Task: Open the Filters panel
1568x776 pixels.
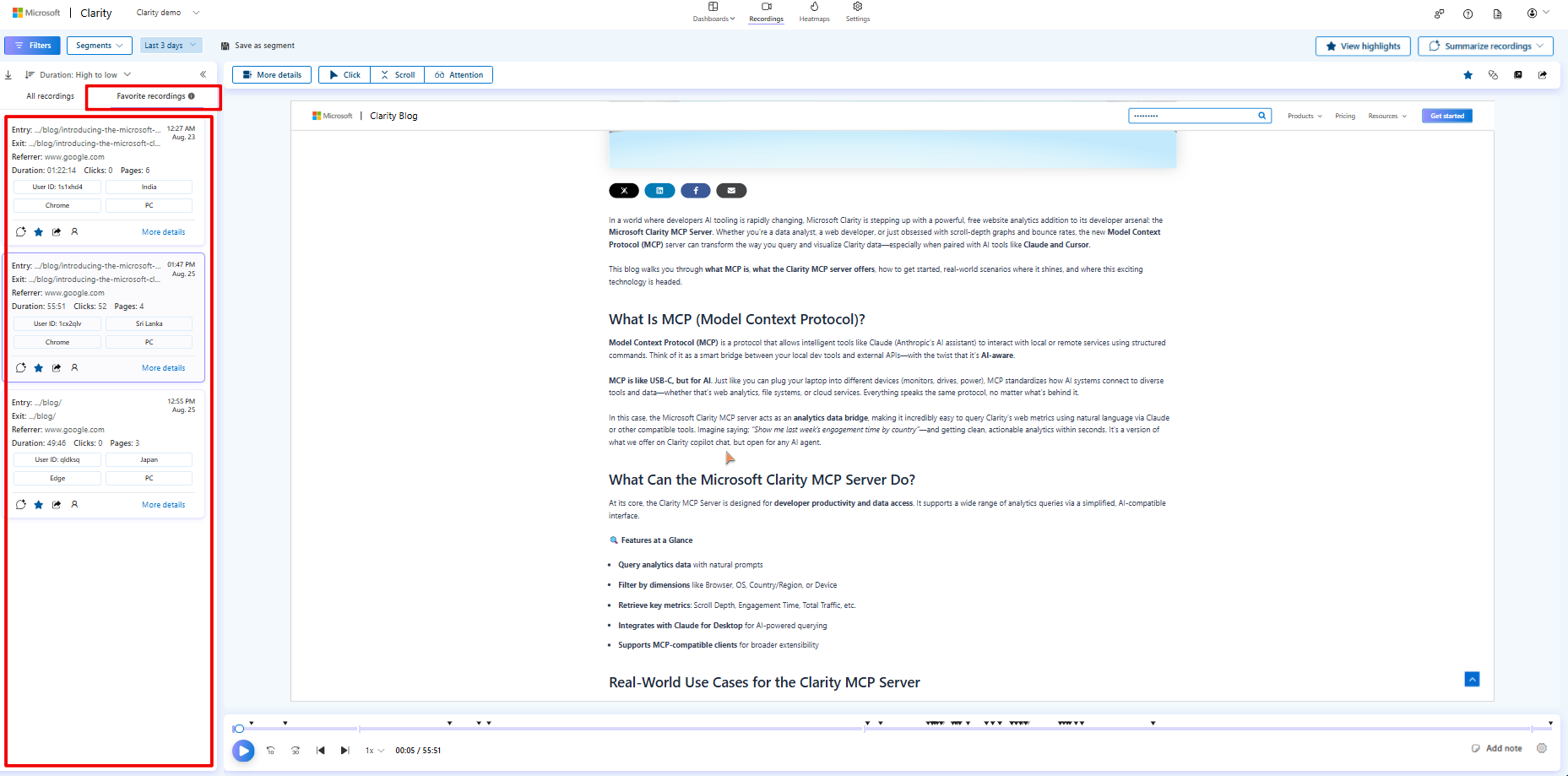Action: tap(33, 46)
